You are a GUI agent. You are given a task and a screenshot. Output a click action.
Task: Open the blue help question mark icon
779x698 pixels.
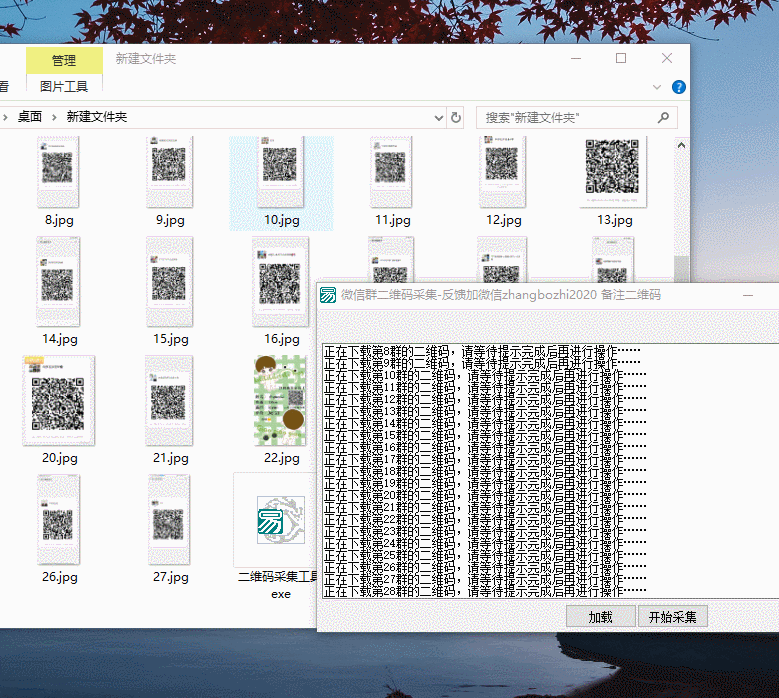click(x=679, y=87)
